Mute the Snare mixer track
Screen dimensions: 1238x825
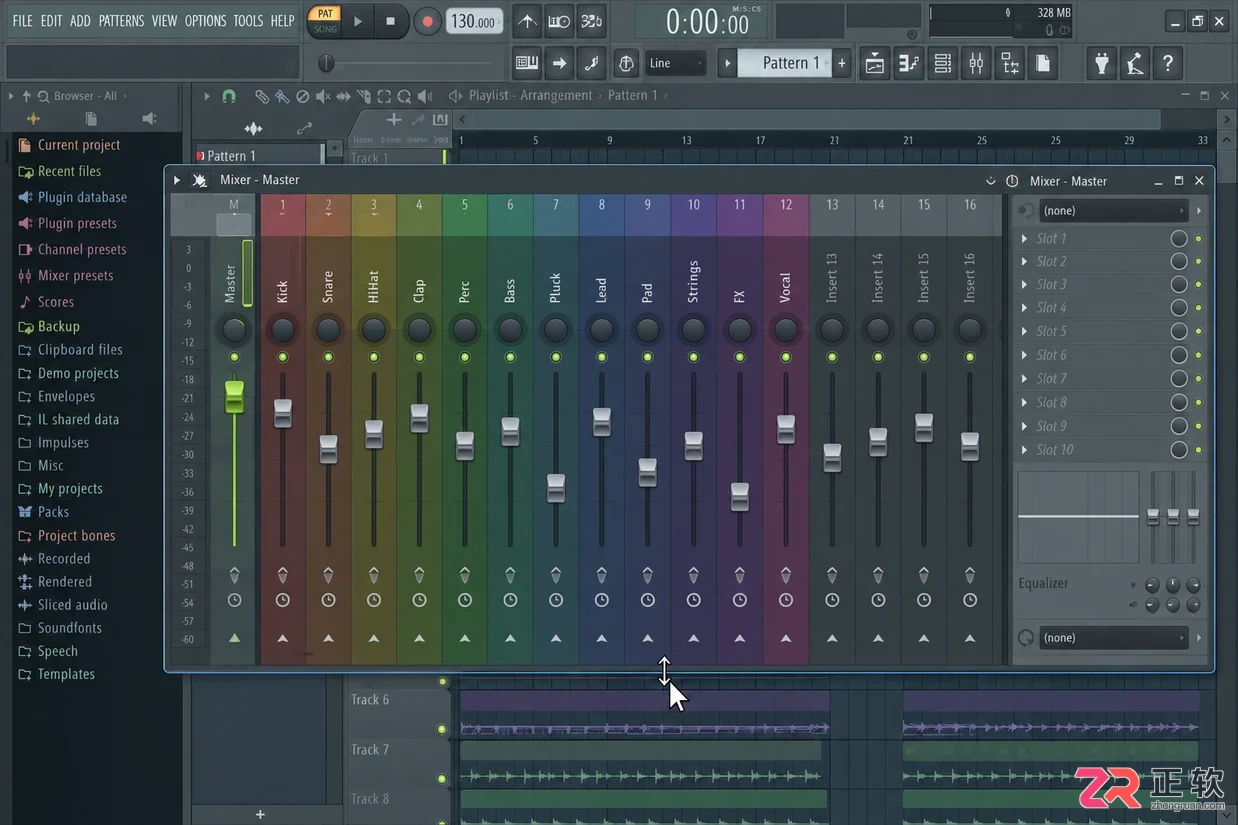pos(328,357)
